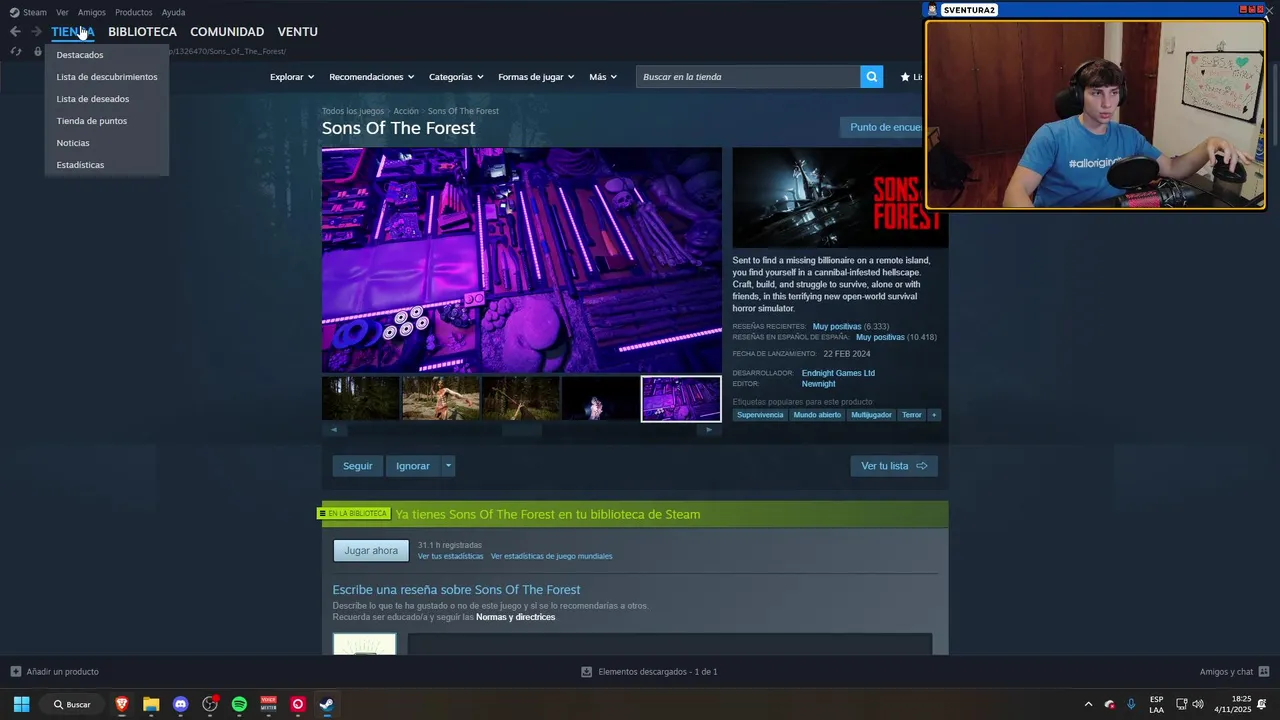Reload the store page with the refresh icon
Screen dimensions: 1280x720
tap(15, 51)
